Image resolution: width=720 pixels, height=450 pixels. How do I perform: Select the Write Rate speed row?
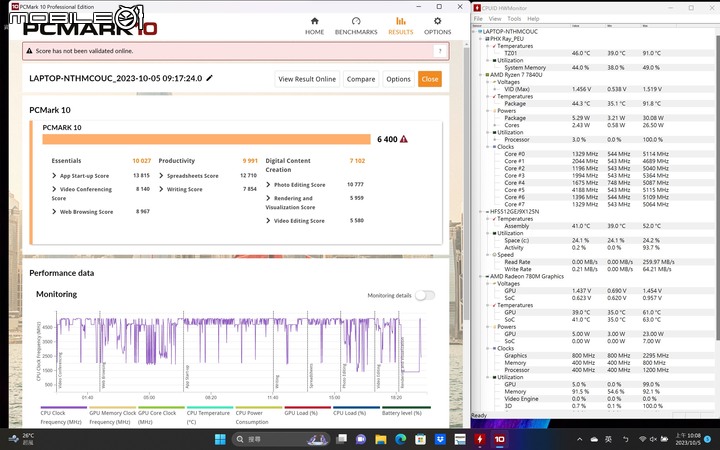(x=518, y=269)
